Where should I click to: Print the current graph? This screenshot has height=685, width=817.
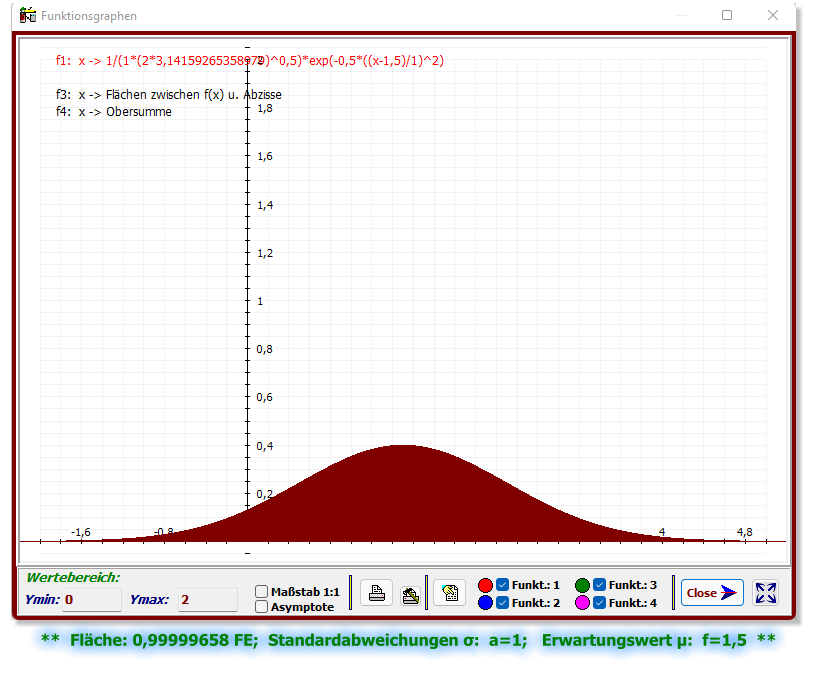[376, 593]
